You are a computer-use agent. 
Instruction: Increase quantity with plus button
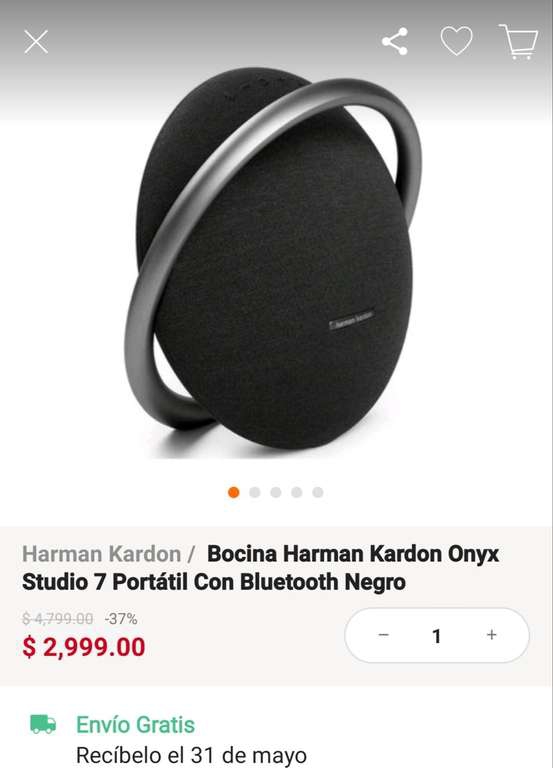492,635
